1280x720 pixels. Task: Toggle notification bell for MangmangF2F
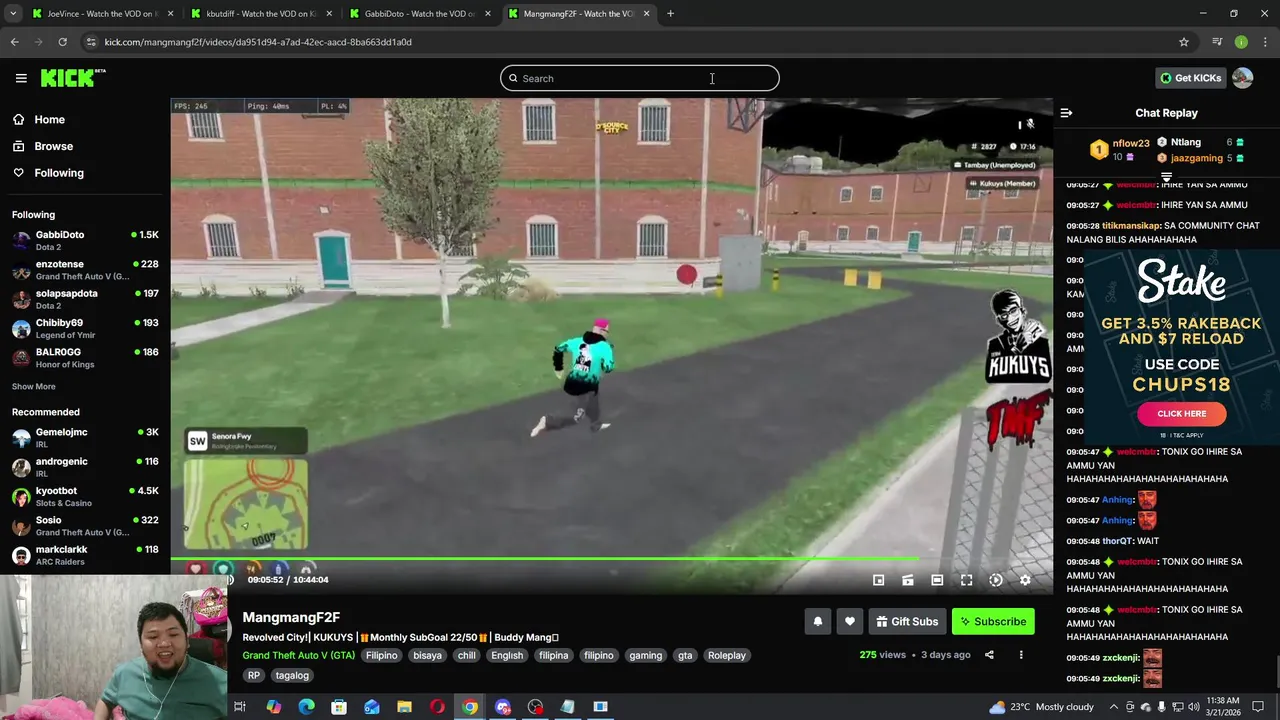[818, 622]
